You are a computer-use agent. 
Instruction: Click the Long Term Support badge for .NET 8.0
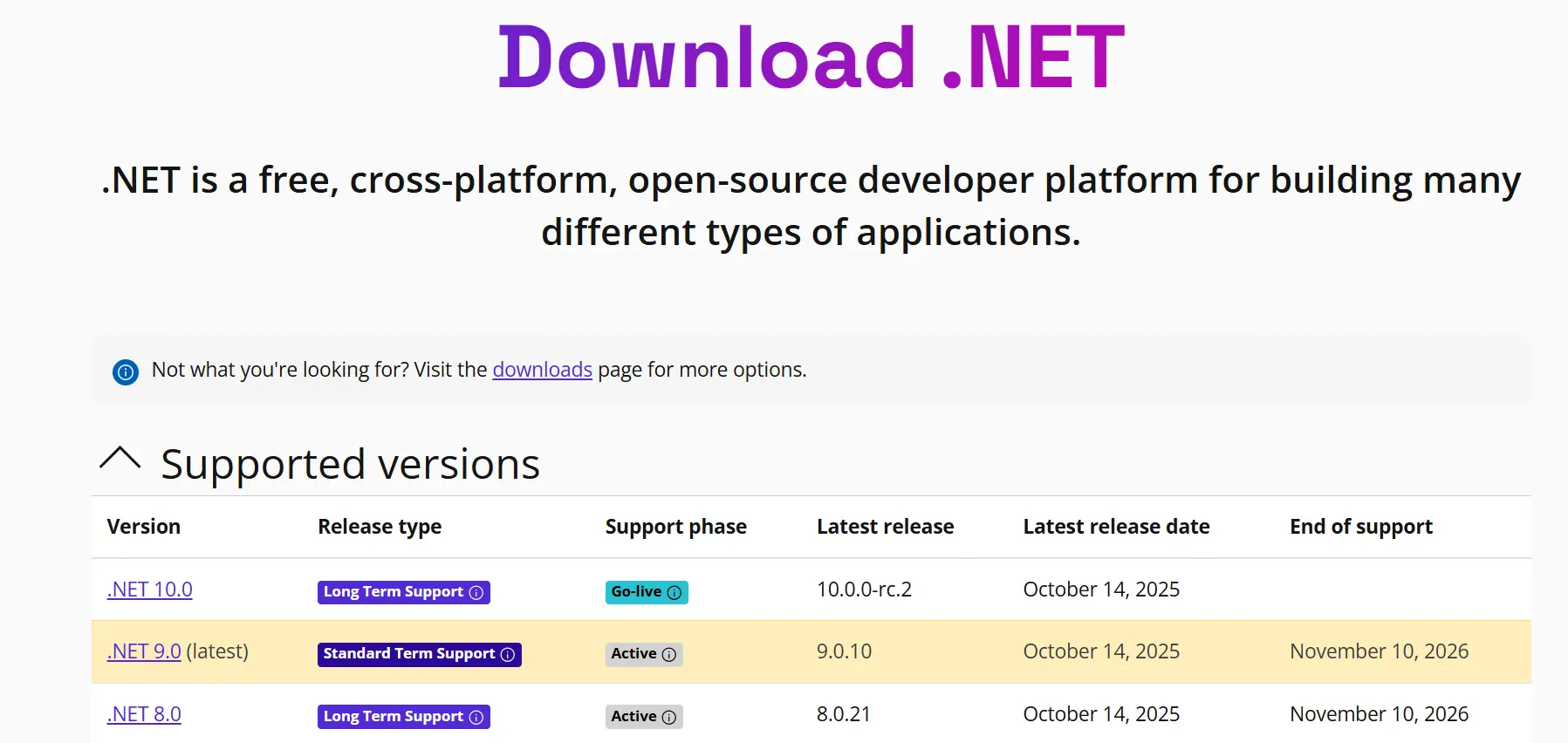[x=404, y=717]
